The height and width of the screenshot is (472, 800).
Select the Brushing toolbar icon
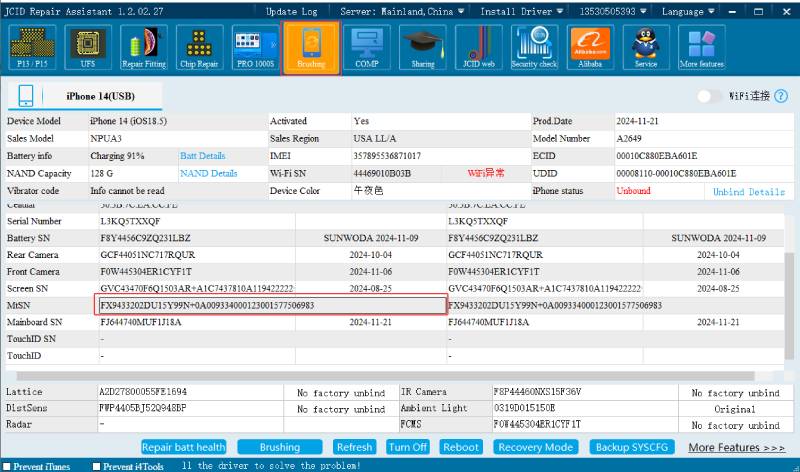click(x=311, y=47)
